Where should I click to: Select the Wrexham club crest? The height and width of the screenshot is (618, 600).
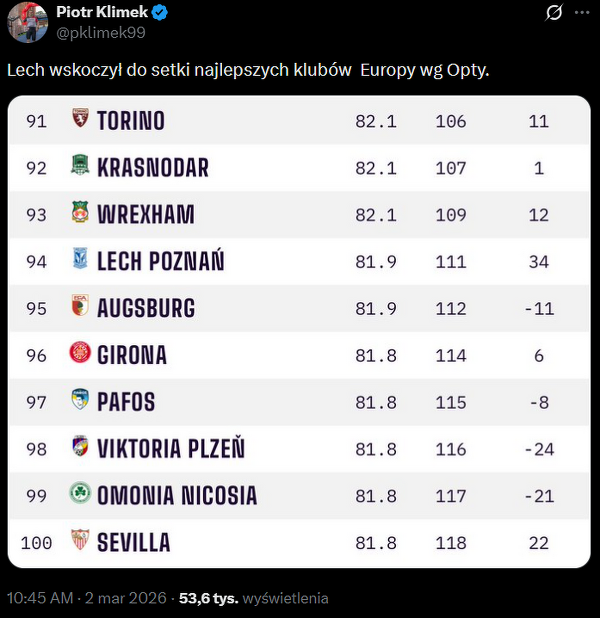tap(80, 214)
